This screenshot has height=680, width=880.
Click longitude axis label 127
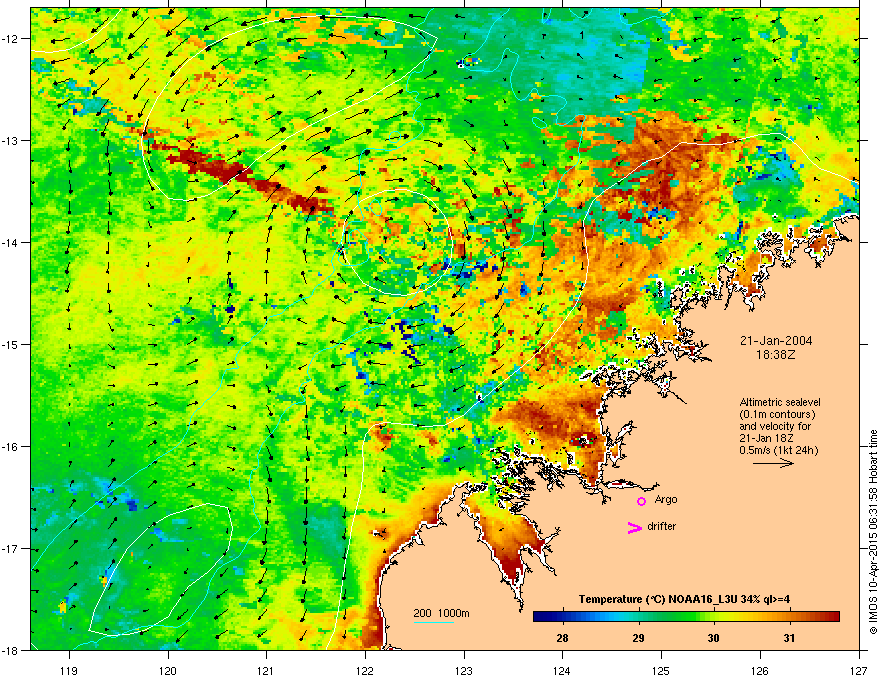(x=859, y=670)
